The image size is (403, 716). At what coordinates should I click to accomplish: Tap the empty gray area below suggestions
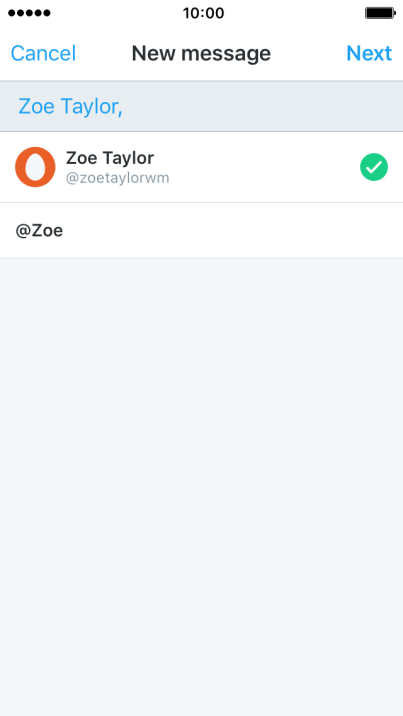point(201,487)
